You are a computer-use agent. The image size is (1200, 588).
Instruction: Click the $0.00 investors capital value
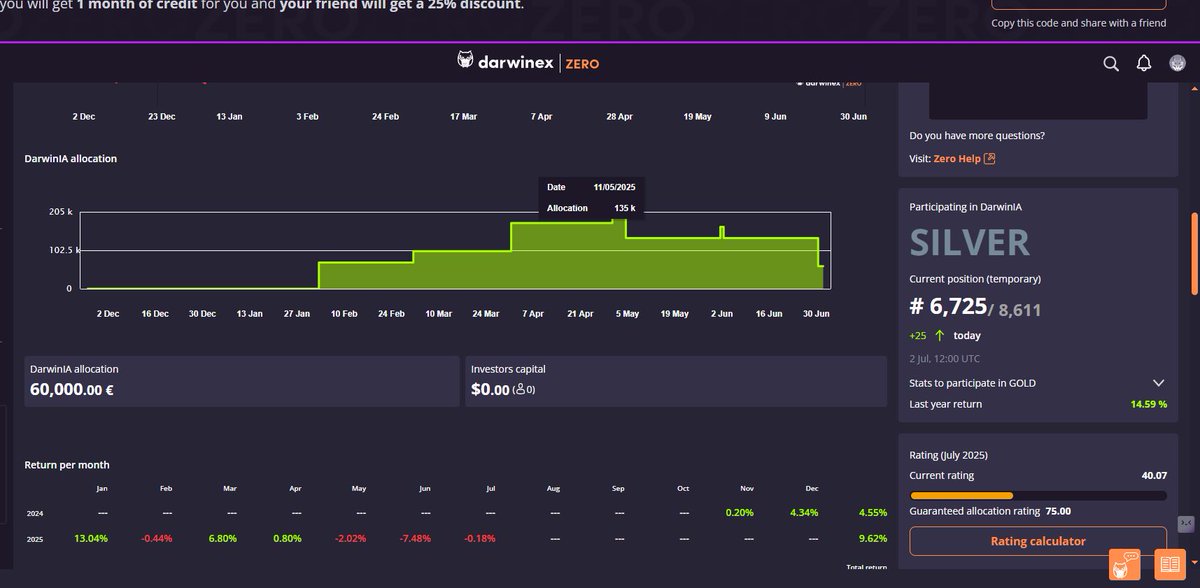click(490, 390)
